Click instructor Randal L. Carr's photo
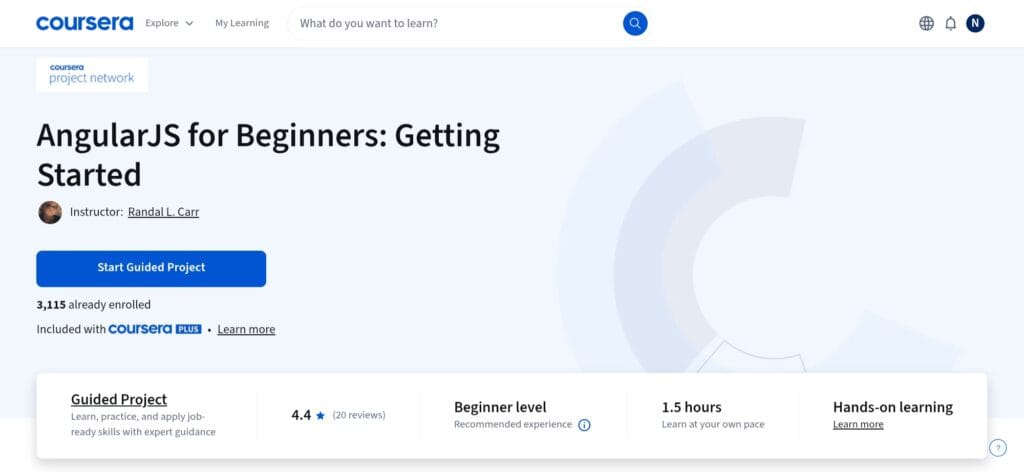Screen dimensions: 1024x472 [x=50, y=212]
